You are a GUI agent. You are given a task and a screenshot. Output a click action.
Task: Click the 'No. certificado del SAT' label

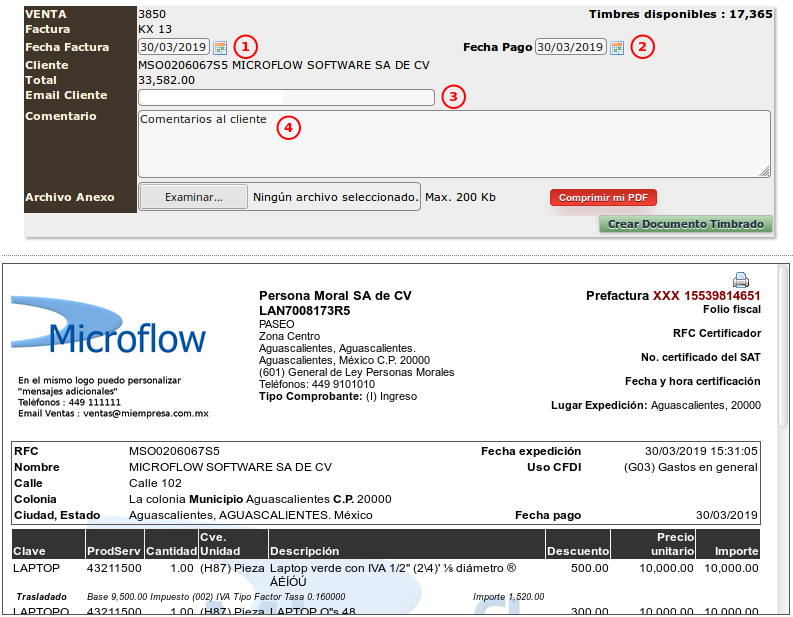[x=701, y=358]
